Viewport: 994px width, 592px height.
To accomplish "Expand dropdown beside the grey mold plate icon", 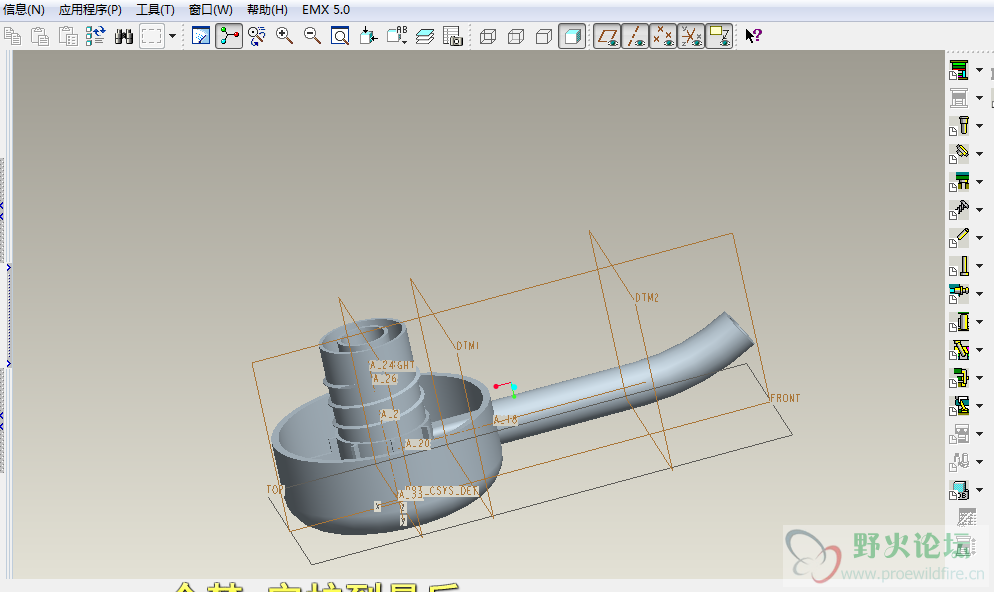I will 979,98.
